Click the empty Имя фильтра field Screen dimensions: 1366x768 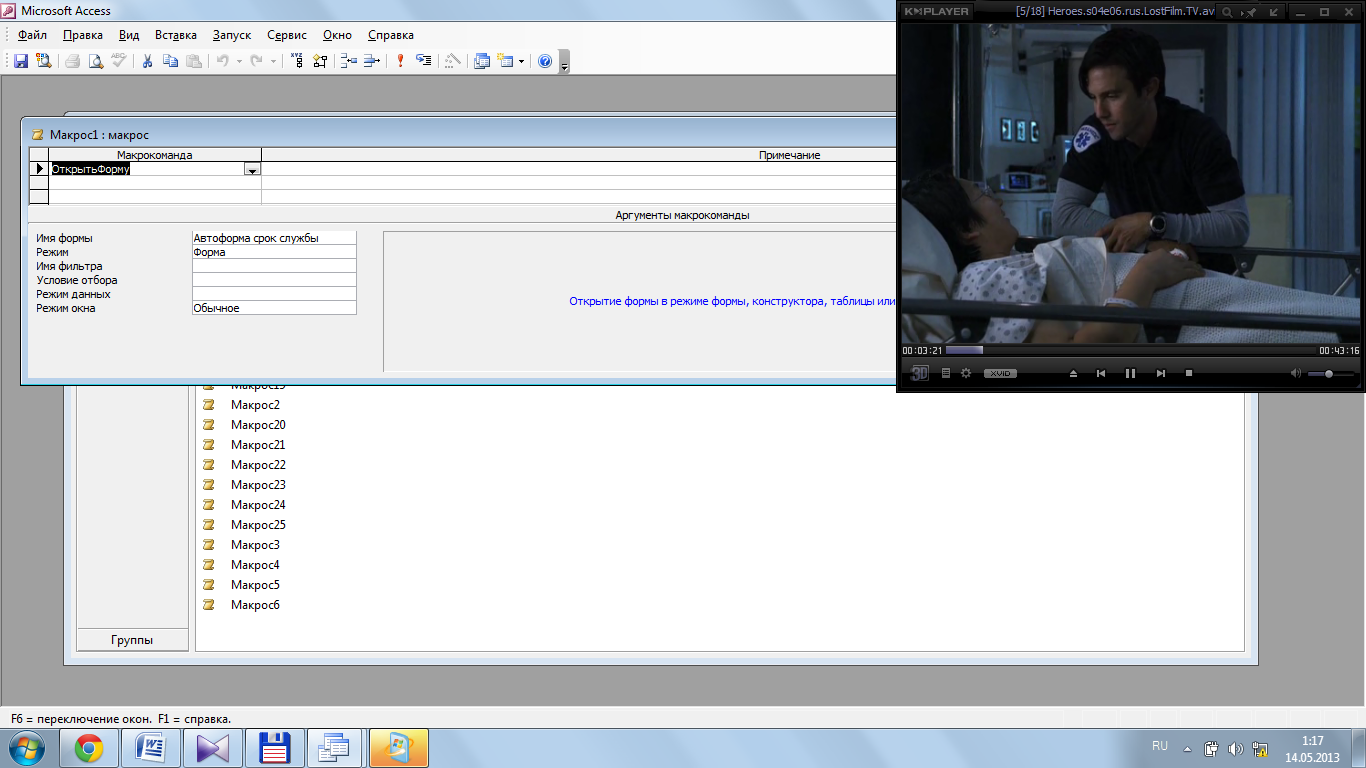coord(274,266)
